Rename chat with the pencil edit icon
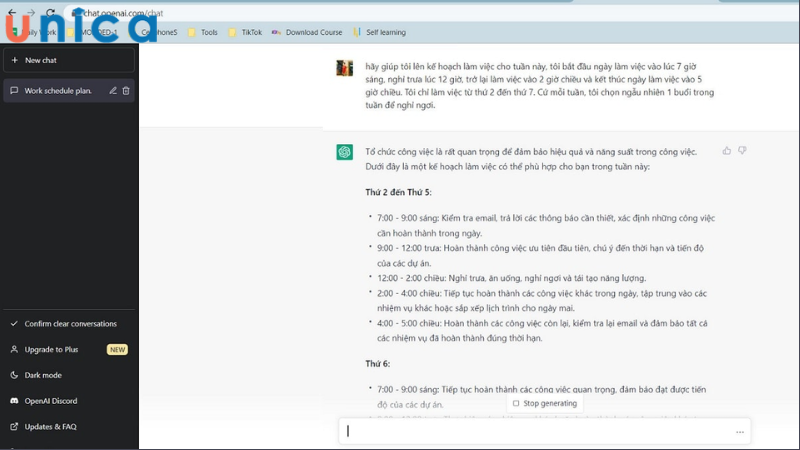Screen dimensions: 800x450 [113, 91]
